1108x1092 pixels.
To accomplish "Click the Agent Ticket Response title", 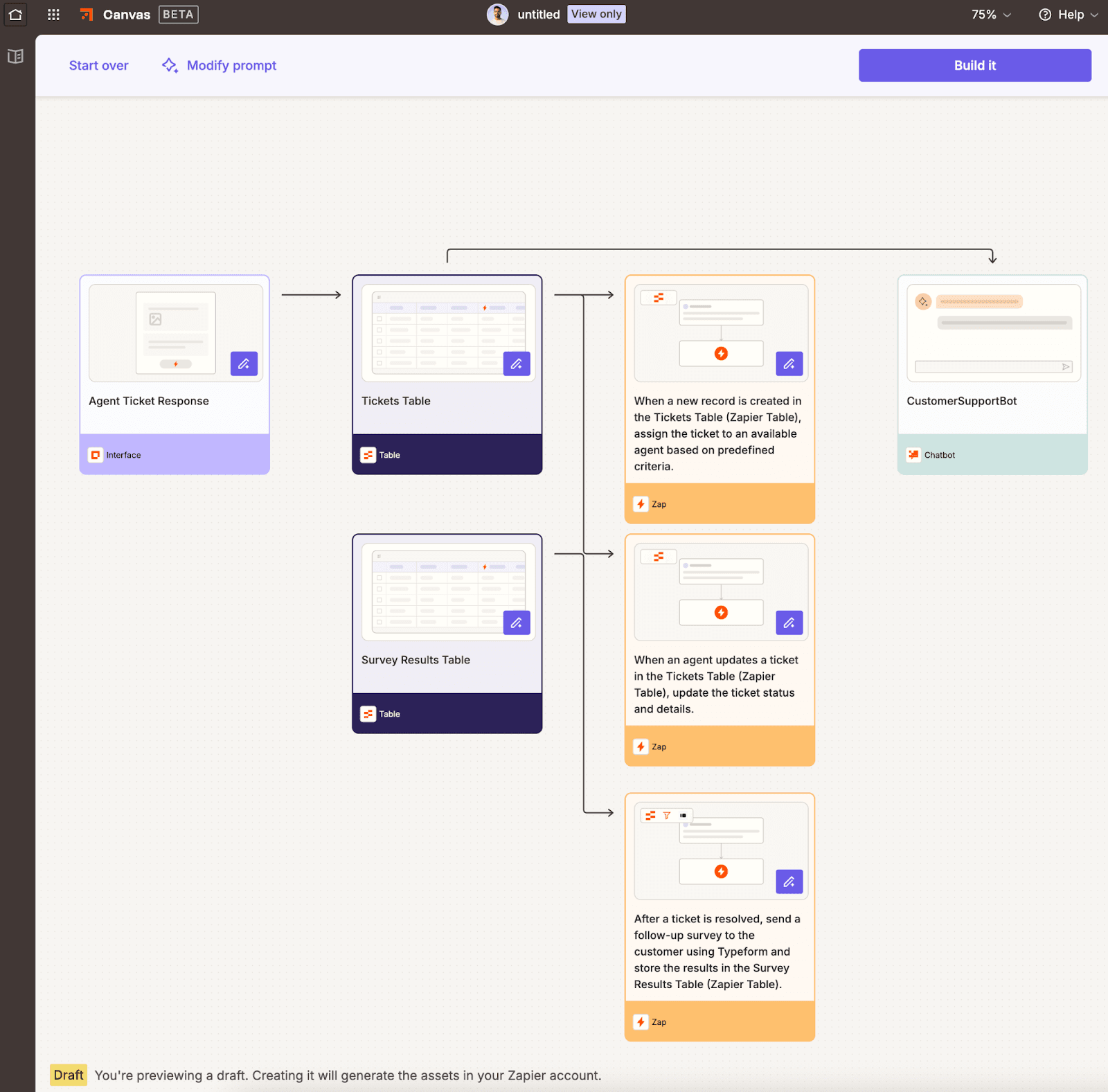I will pos(149,401).
